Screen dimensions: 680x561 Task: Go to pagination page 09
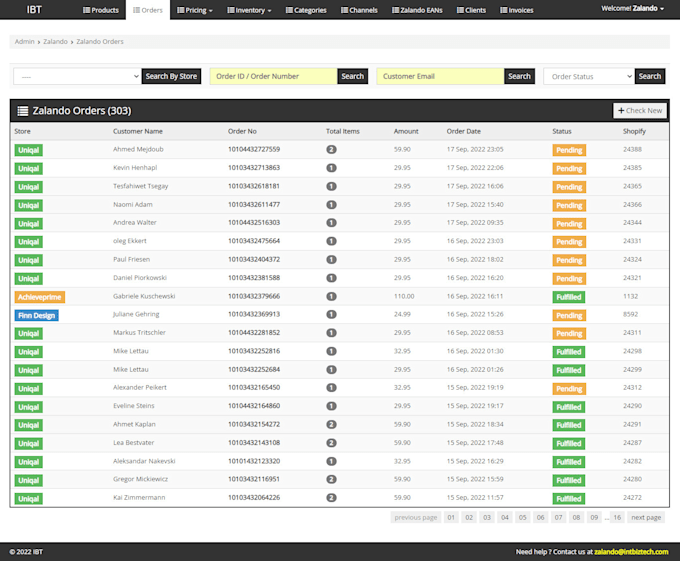[x=594, y=517]
